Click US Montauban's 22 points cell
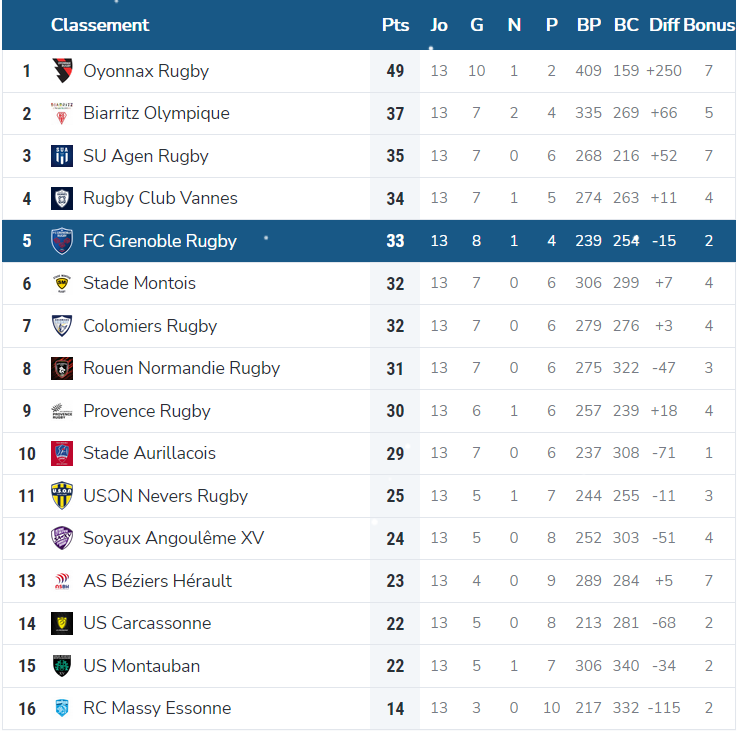This screenshot has width=737, height=731. pos(395,666)
